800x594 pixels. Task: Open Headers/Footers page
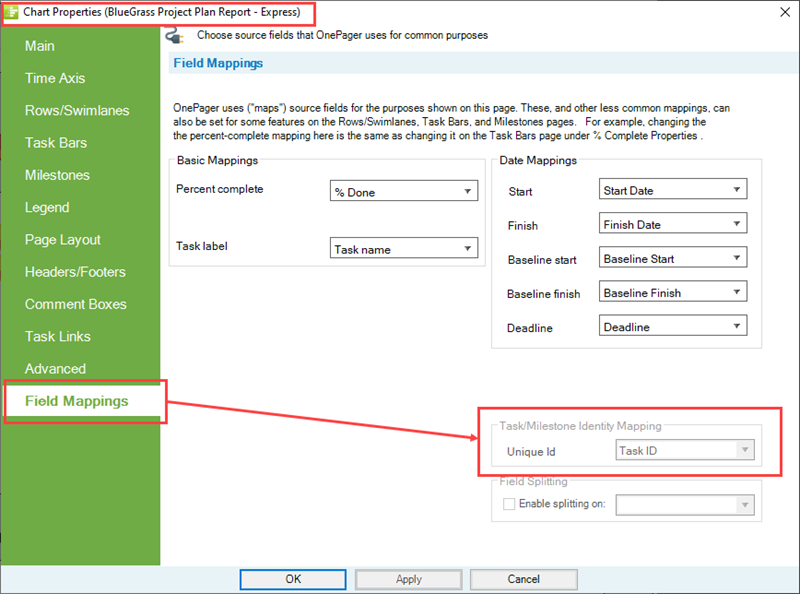click(75, 271)
